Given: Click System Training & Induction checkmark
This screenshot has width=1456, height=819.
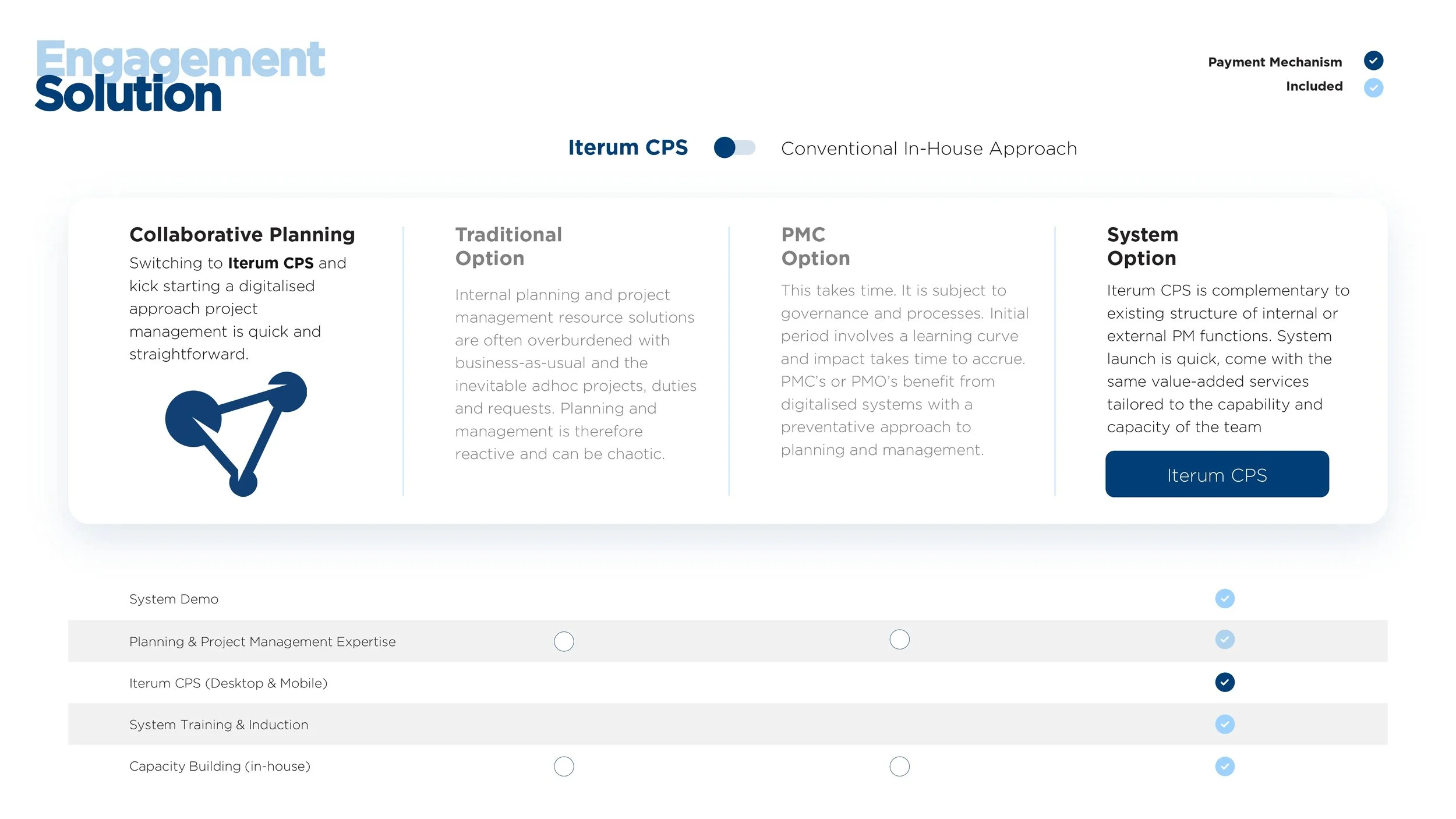Looking at the screenshot, I should pos(1224,723).
